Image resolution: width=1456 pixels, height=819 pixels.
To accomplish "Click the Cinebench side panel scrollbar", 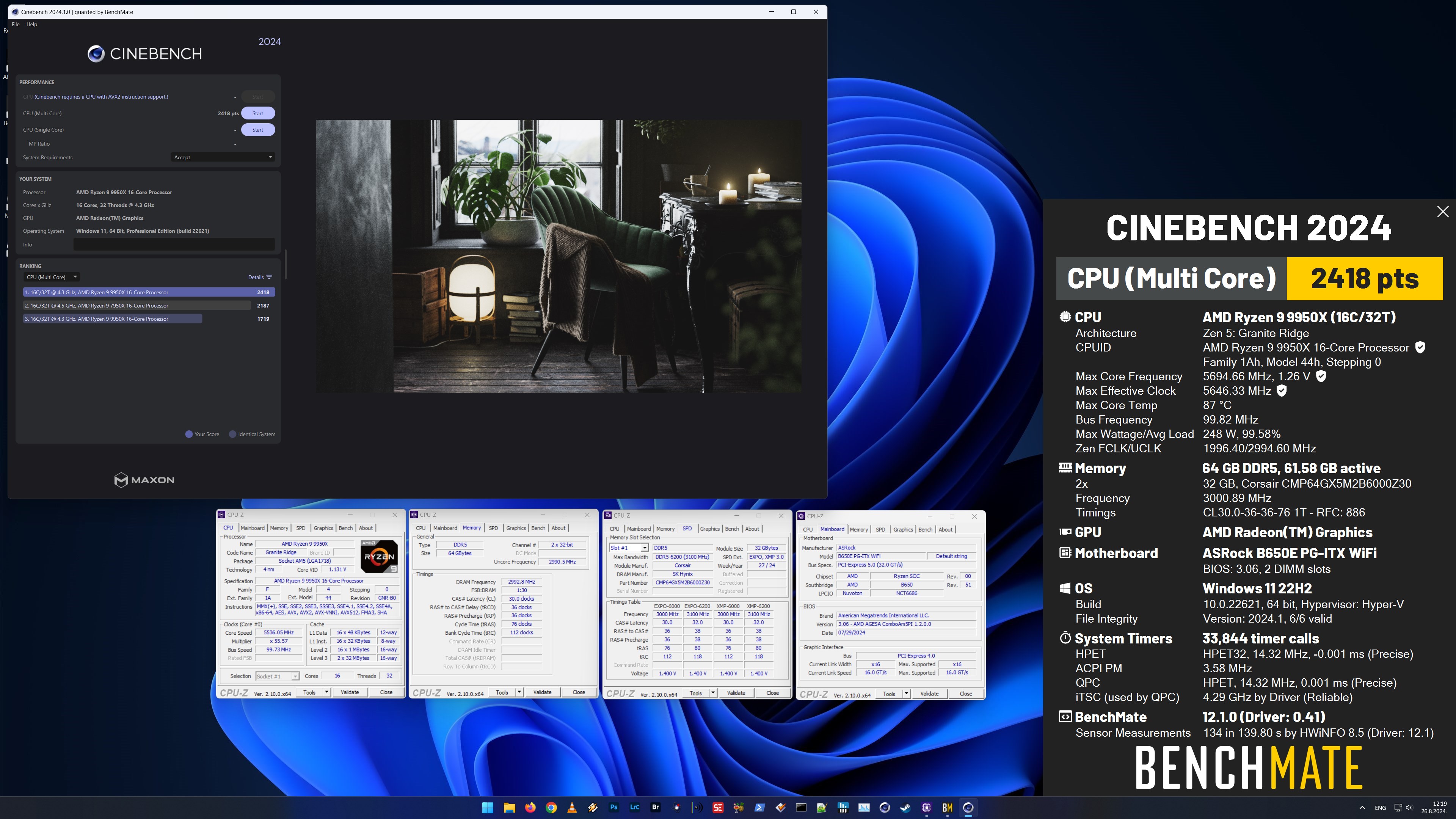I will tap(286, 264).
